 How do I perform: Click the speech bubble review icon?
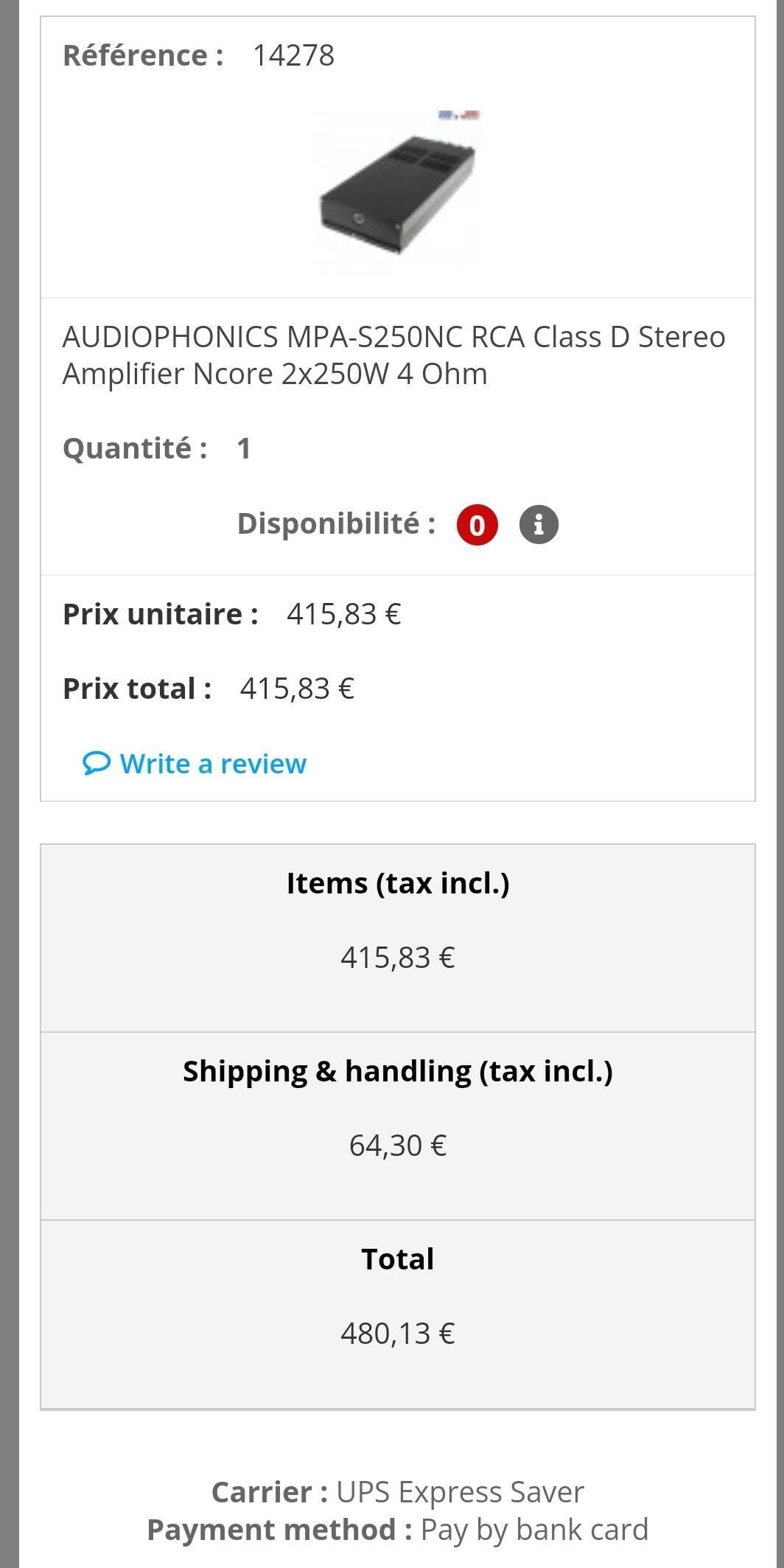[x=97, y=763]
